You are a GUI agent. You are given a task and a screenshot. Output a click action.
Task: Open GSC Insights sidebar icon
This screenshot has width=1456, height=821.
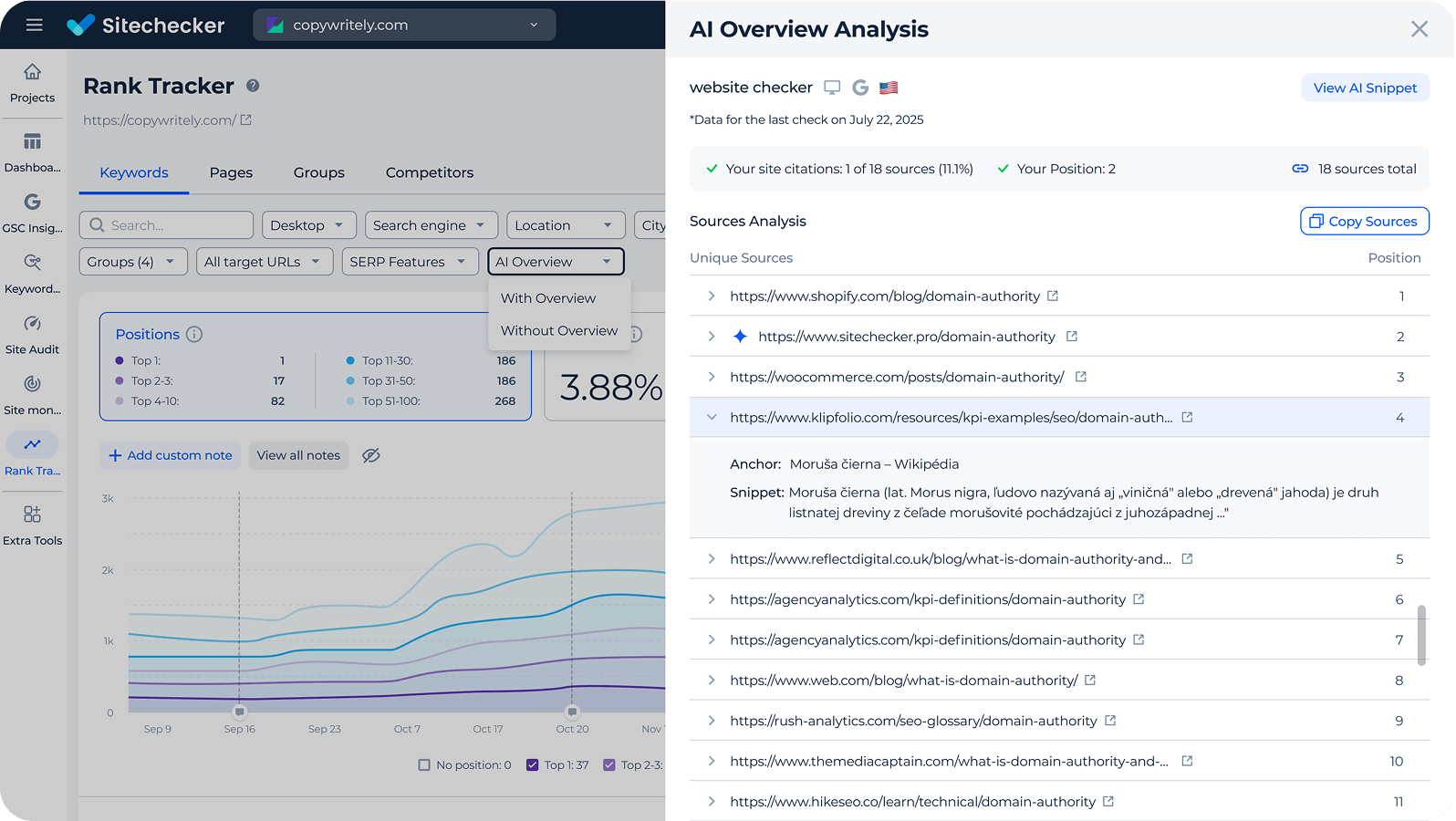[x=33, y=213]
